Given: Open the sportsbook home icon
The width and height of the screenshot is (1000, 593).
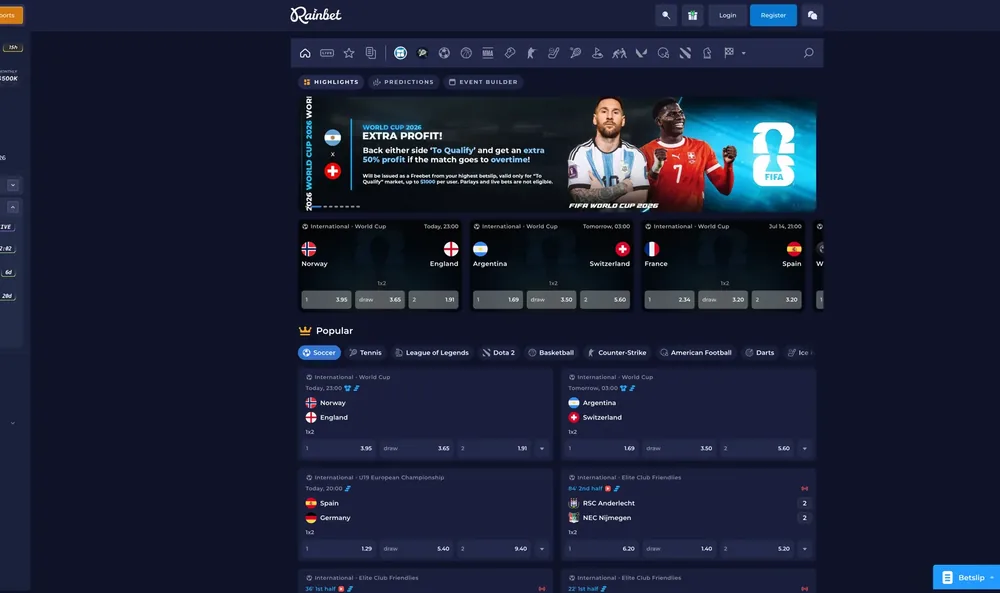Looking at the screenshot, I should click(x=305, y=53).
